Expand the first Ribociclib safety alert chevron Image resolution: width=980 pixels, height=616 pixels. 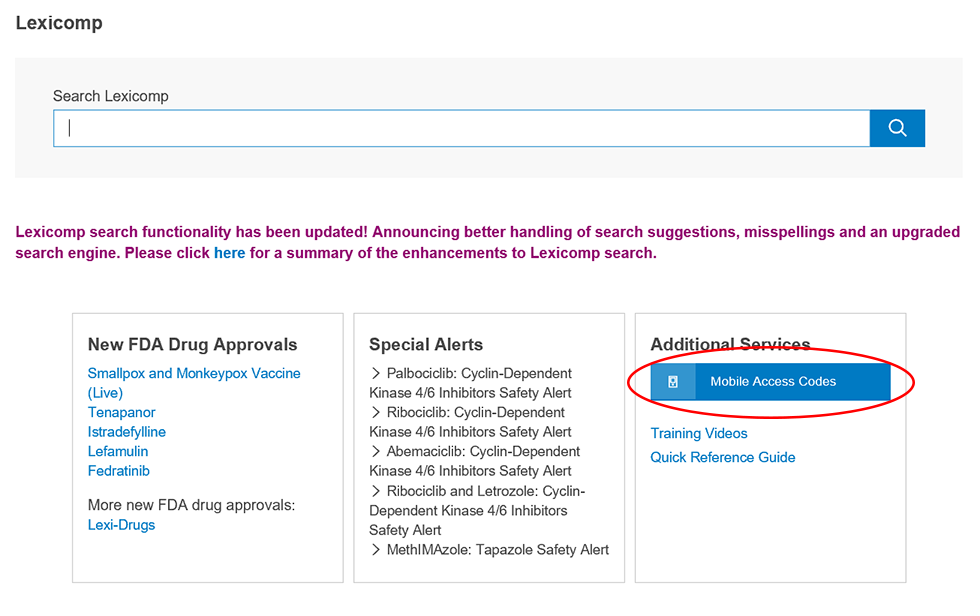[376, 412]
